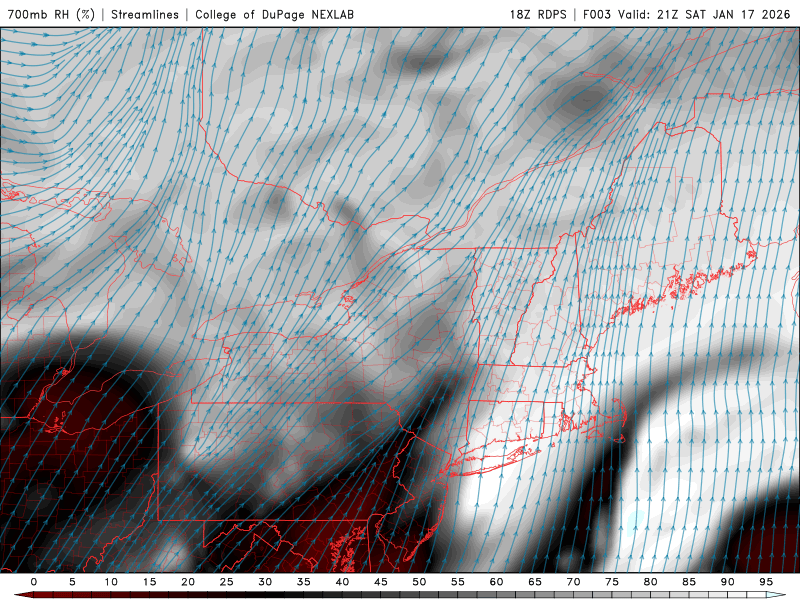Click the "55" colorbar label
Viewport: 800px width, 600px height.
point(458,582)
